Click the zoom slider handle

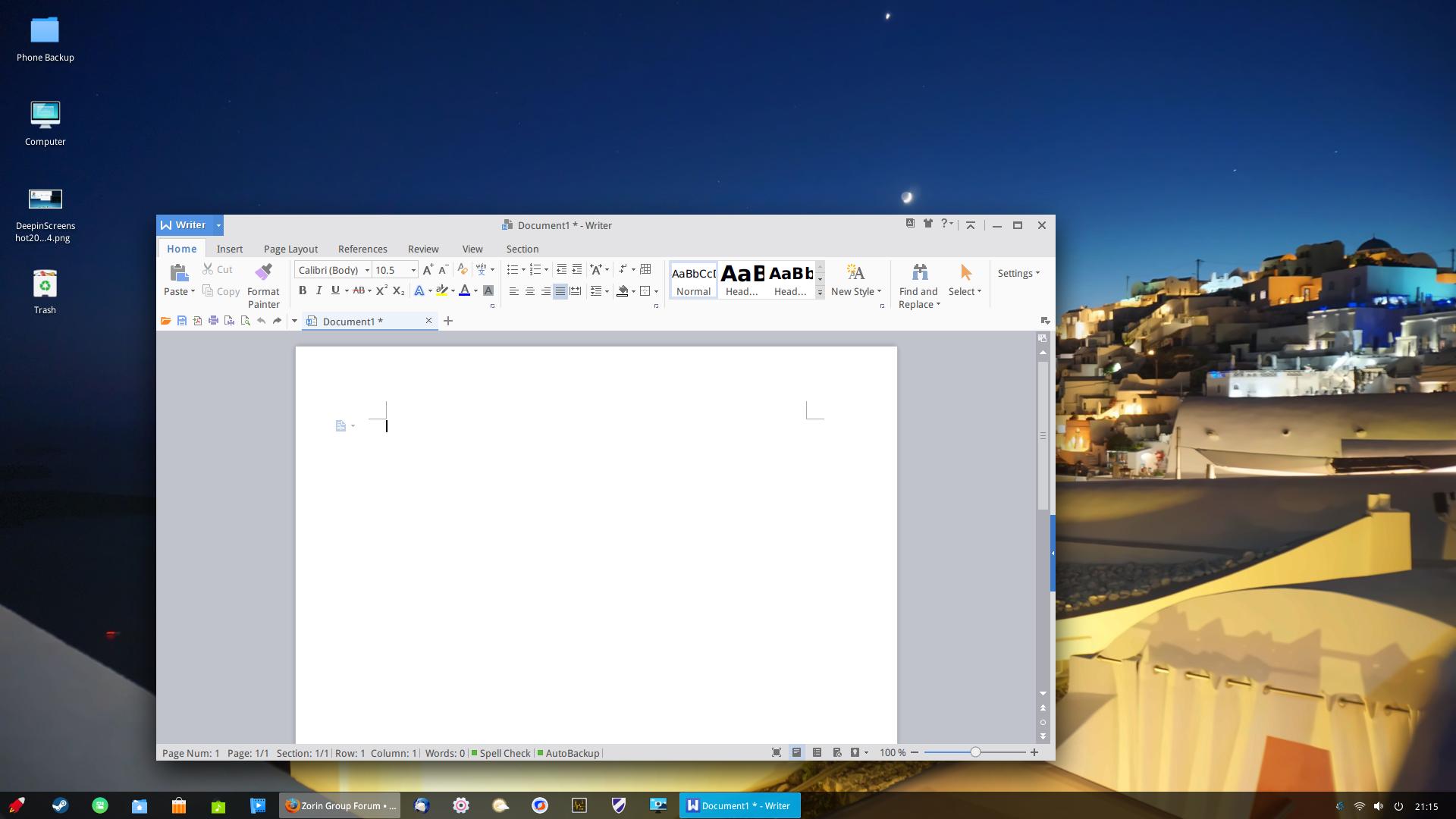(975, 752)
